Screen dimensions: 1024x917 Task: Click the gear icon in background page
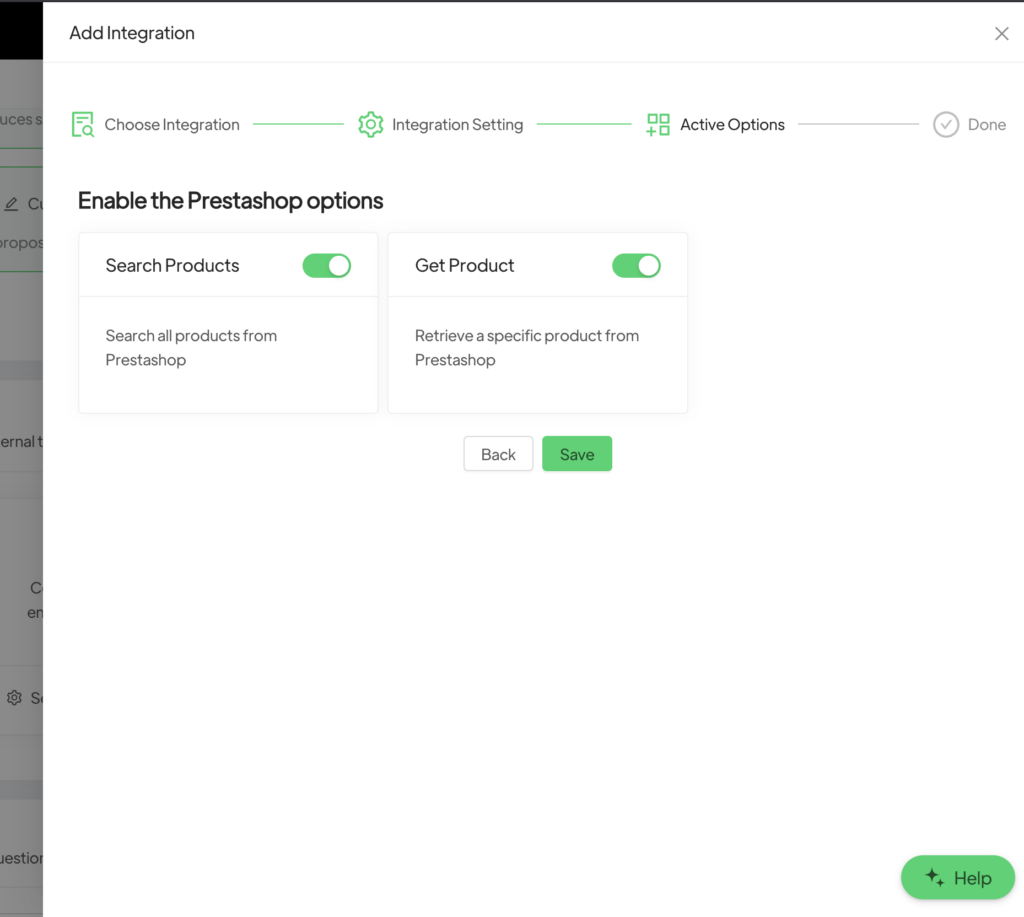click(x=14, y=698)
